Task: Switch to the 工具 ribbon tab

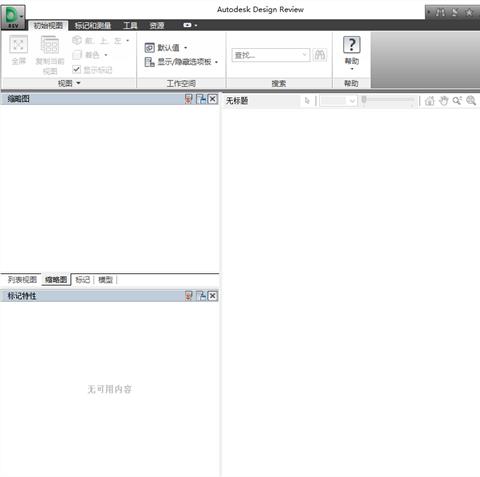Action: pyautogui.click(x=130, y=25)
